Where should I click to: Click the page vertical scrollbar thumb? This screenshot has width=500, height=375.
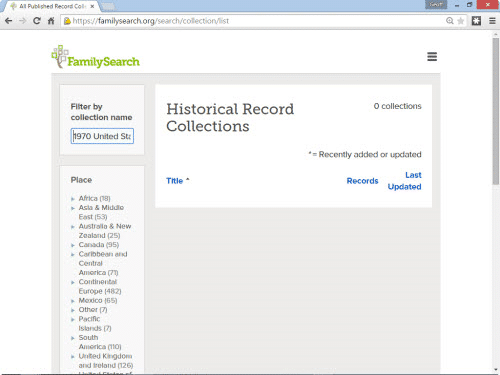pyautogui.click(x=496, y=111)
